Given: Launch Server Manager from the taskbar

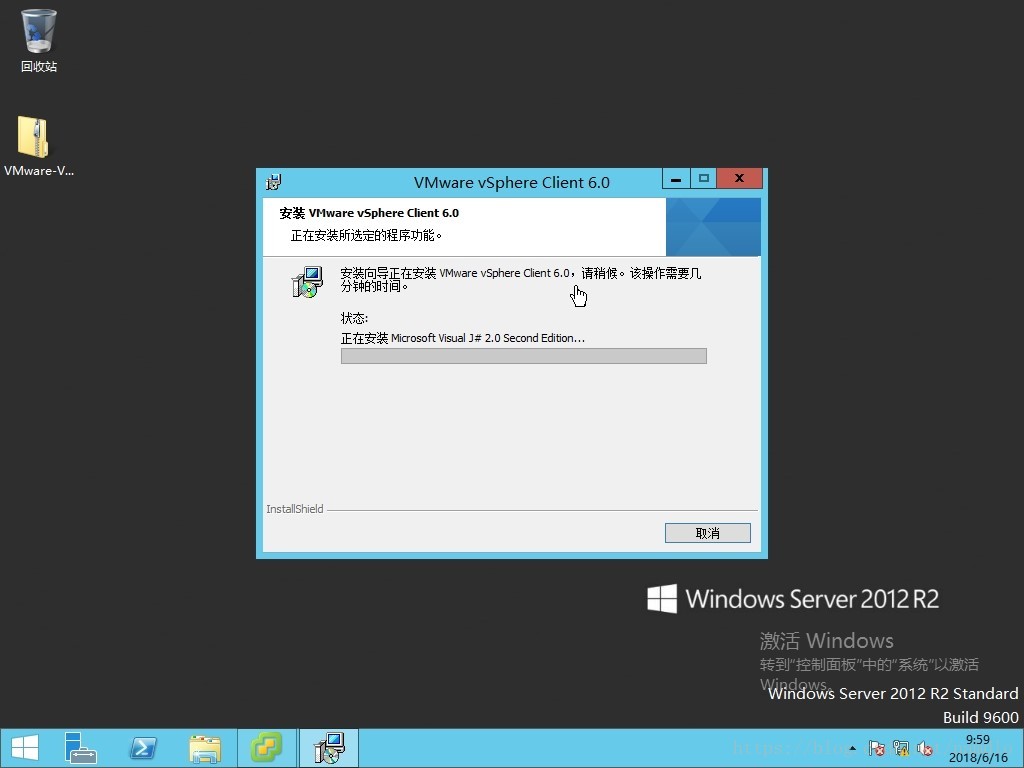Looking at the screenshot, I should [x=80, y=748].
